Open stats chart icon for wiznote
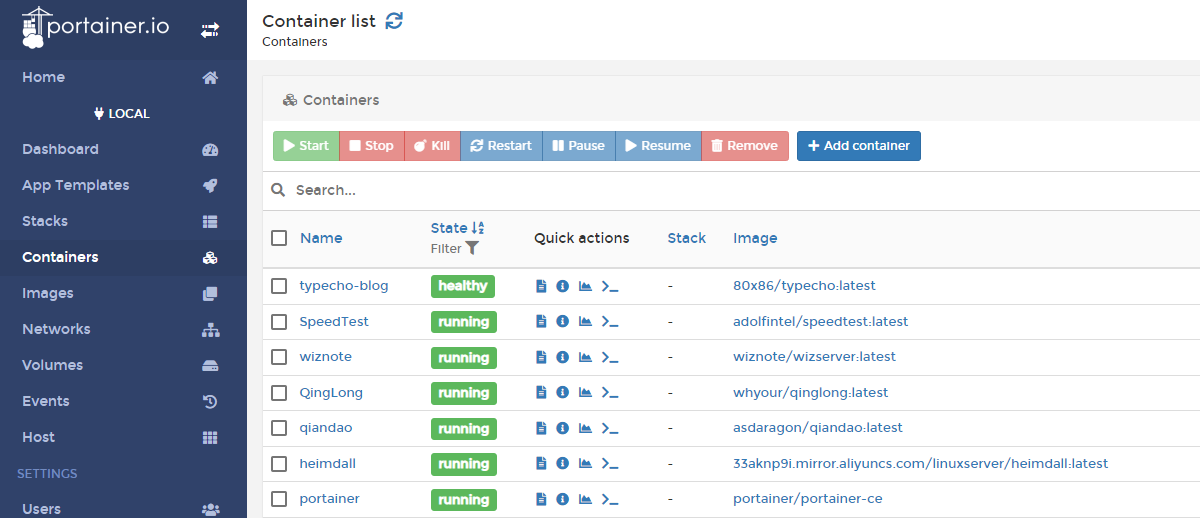1200x518 pixels. 585,358
